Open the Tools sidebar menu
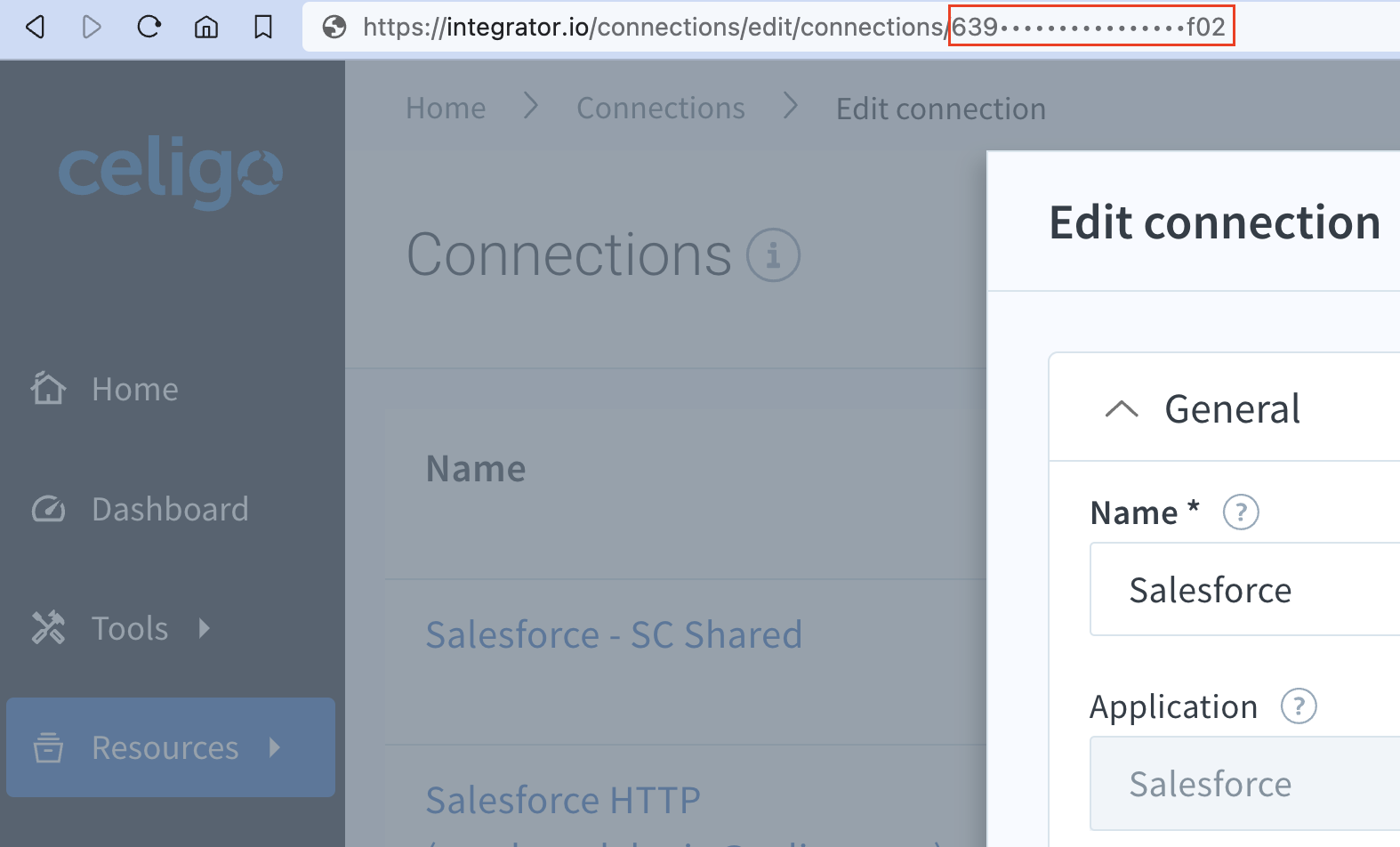This screenshot has height=847, width=1400. (x=130, y=629)
